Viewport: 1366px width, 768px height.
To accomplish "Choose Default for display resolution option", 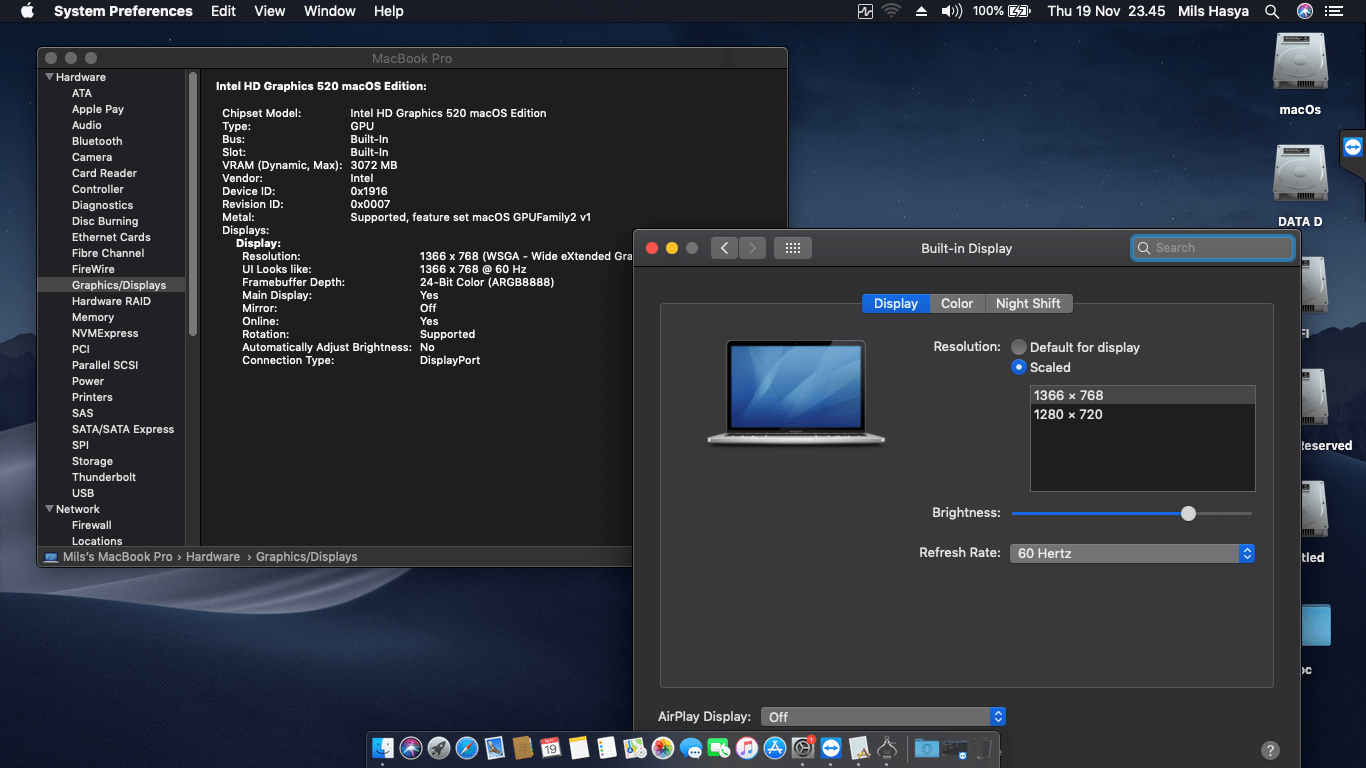I will pos(1018,346).
